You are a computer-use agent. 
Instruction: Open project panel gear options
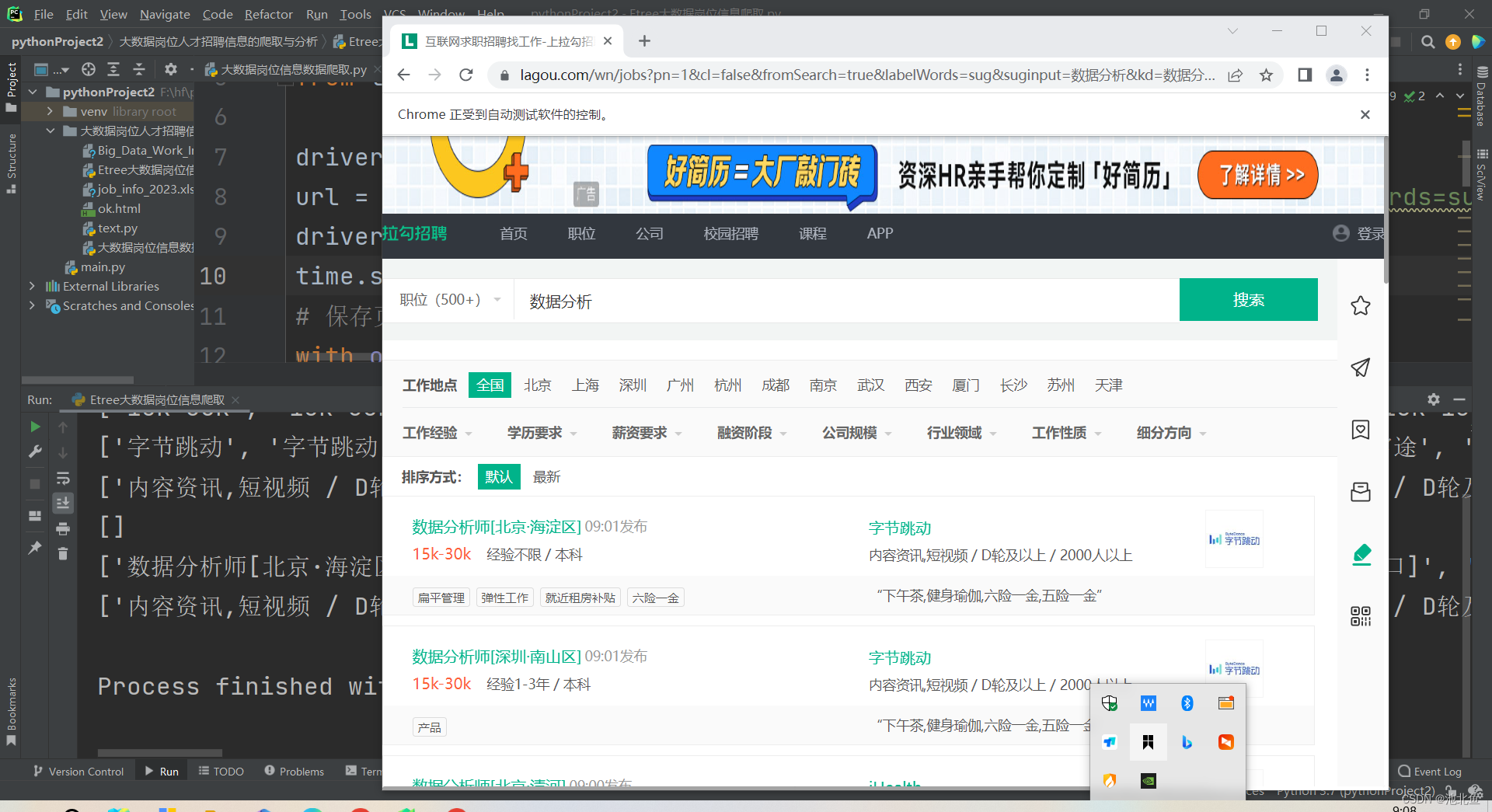tap(171, 69)
